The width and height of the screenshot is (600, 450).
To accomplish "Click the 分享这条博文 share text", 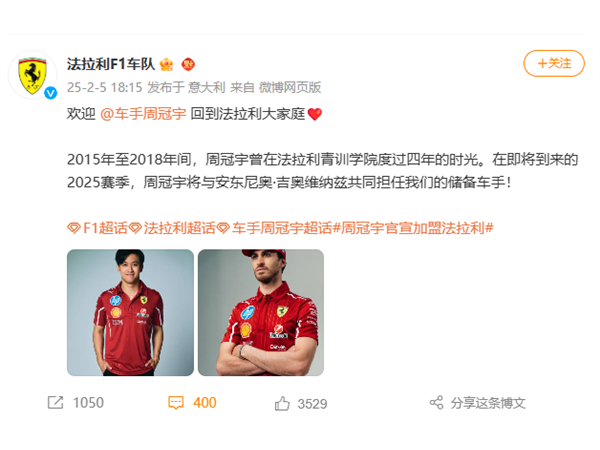I will pyautogui.click(x=488, y=403).
